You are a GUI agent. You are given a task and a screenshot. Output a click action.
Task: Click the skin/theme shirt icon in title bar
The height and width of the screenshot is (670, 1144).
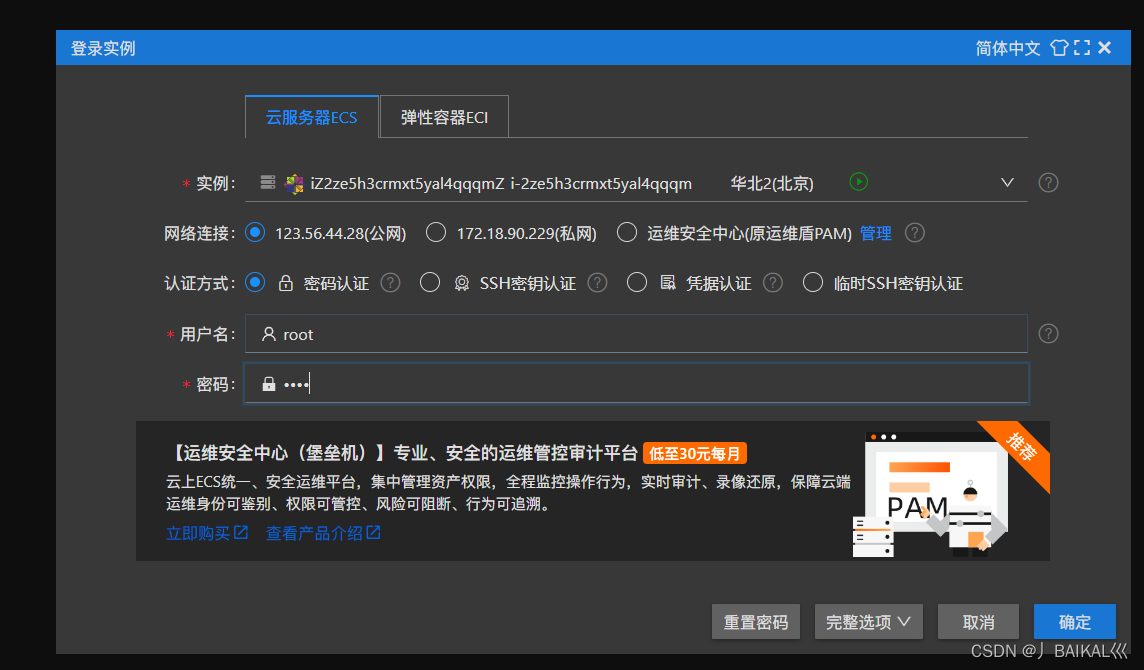pyautogui.click(x=1059, y=48)
